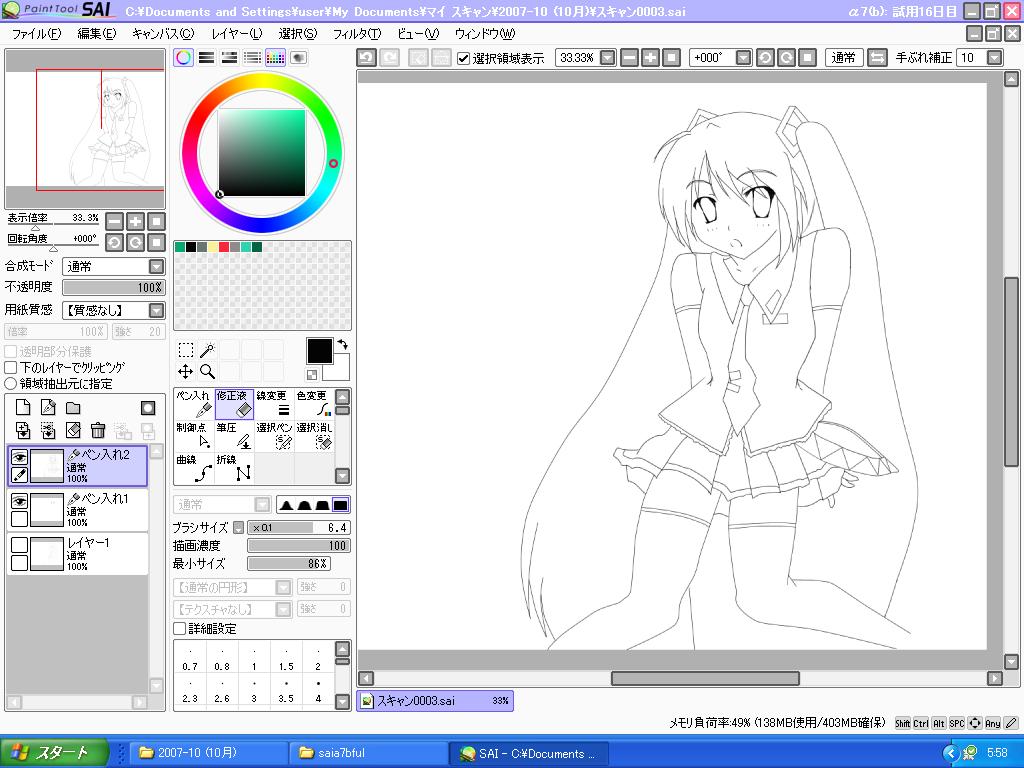Screen dimensions: 1024x768
Task: Select the flat square brush edge shape
Action: (340, 505)
